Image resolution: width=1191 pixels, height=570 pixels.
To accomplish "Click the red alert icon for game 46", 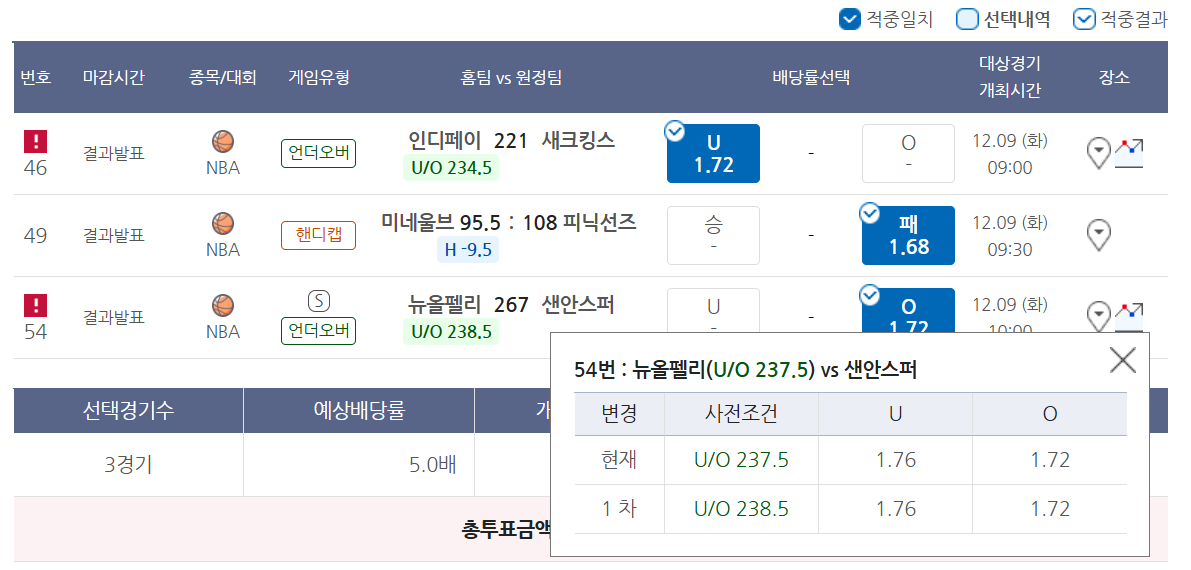I will pos(35,141).
